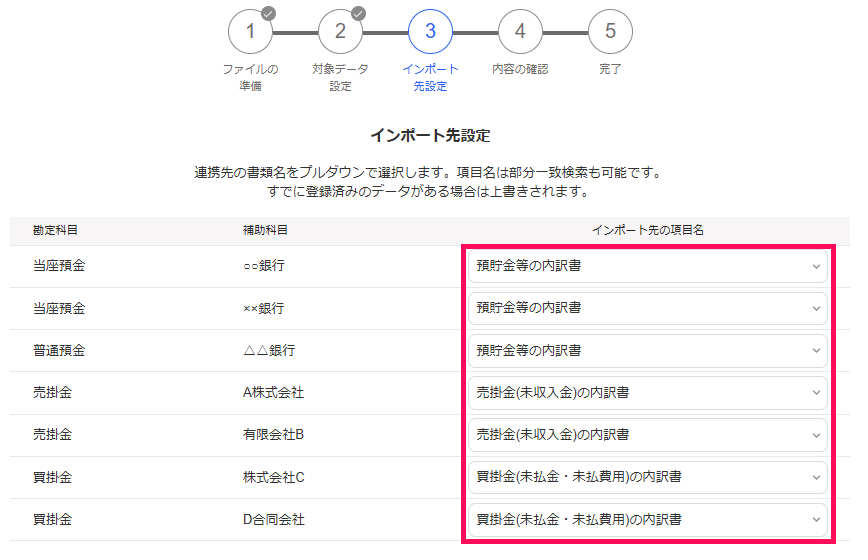Click the 対象データ設定 step label
Screen dimensions: 868x560
click(340, 77)
